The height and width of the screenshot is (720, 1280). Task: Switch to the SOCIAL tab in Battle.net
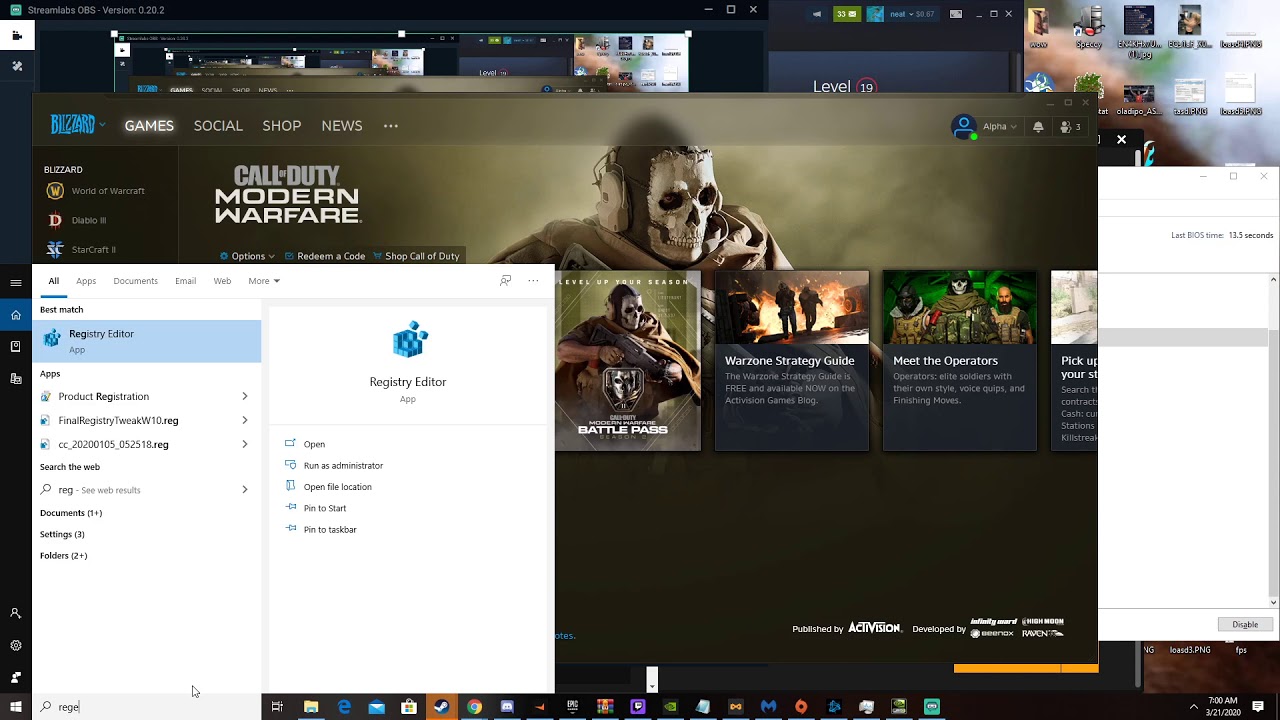click(218, 126)
